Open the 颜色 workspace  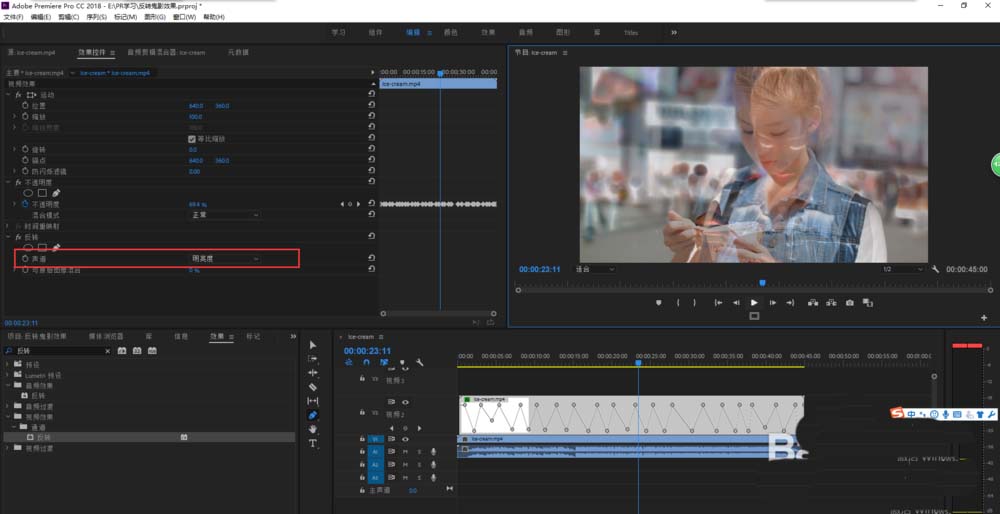pyautogui.click(x=450, y=32)
